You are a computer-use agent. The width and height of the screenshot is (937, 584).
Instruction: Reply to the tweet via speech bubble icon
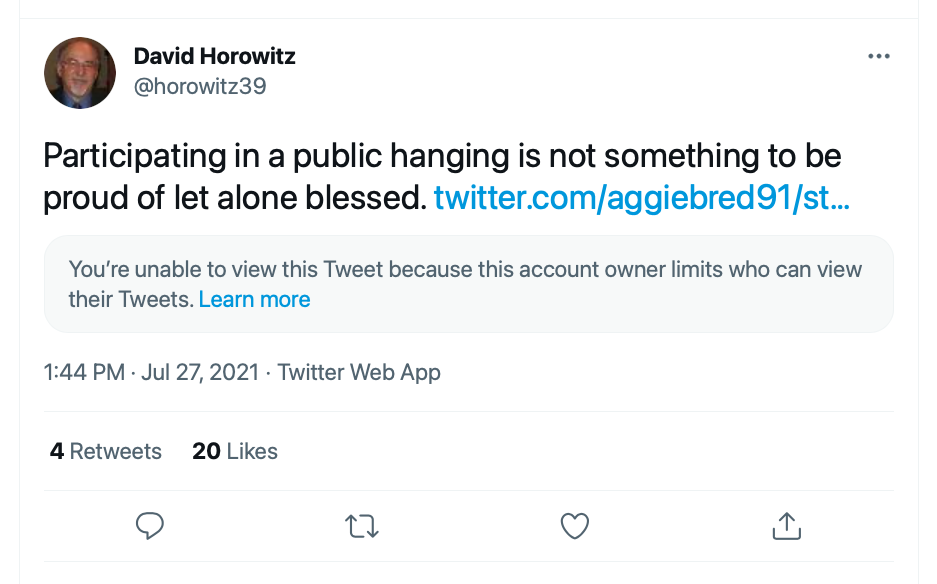tap(150, 525)
